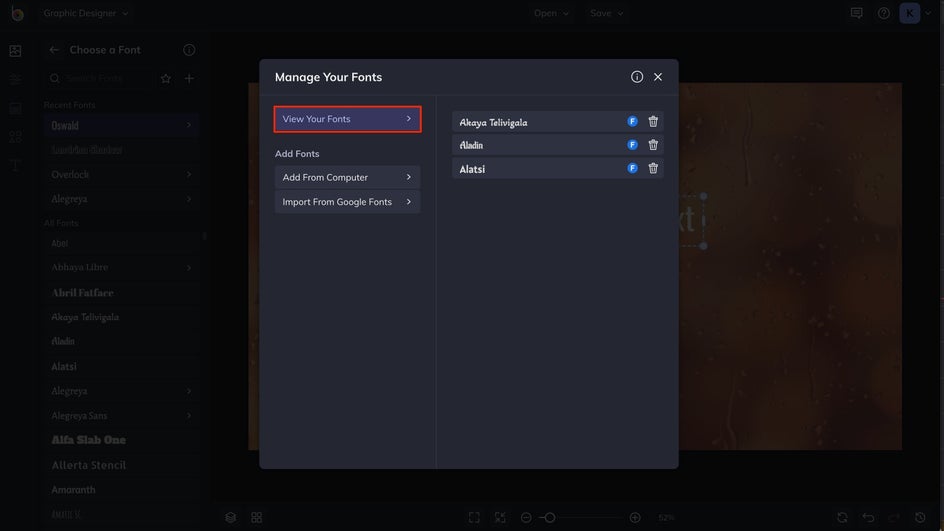Click the blue F badge for Alatsi
This screenshot has height=531, width=944.
pyautogui.click(x=632, y=168)
